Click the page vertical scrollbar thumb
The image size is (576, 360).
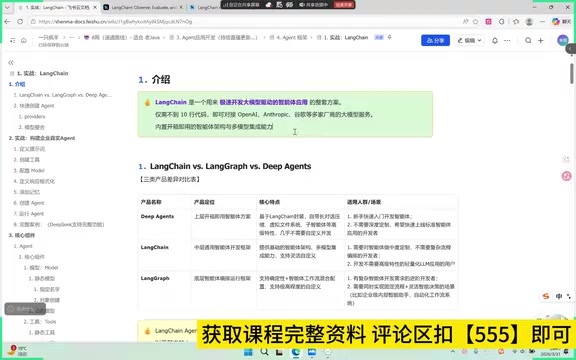coord(572,73)
